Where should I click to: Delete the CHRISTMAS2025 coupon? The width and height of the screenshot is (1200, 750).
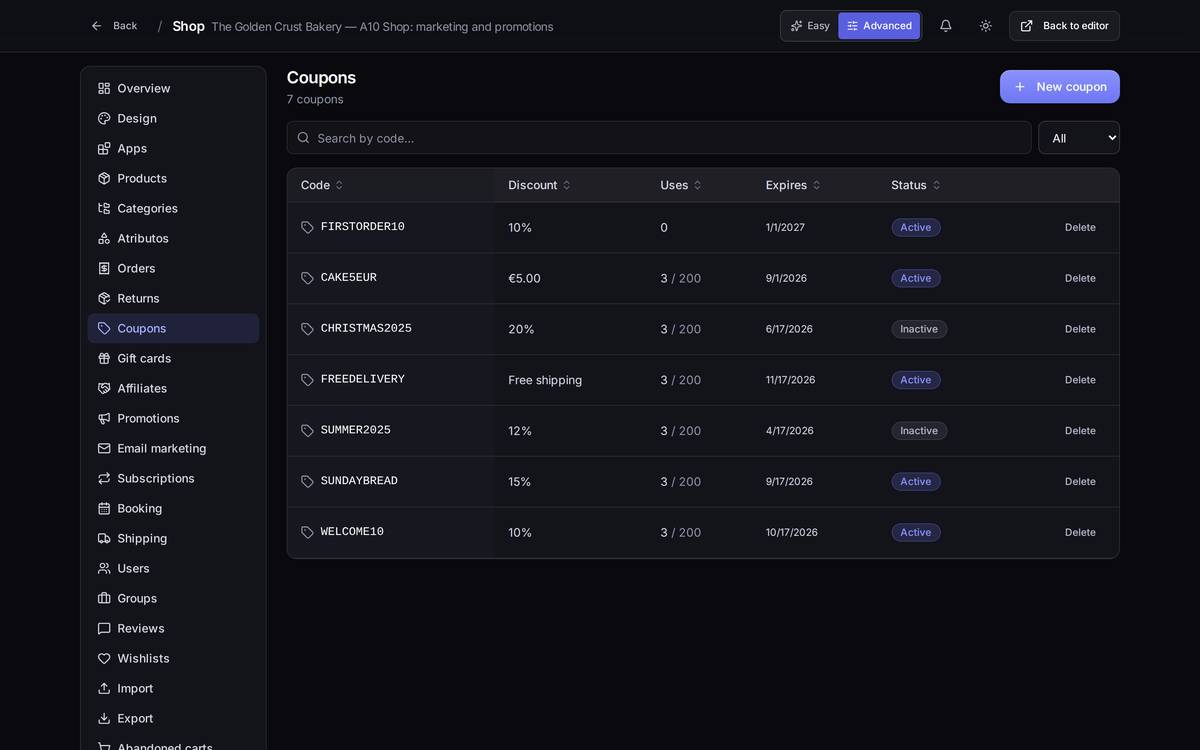pyautogui.click(x=1080, y=329)
